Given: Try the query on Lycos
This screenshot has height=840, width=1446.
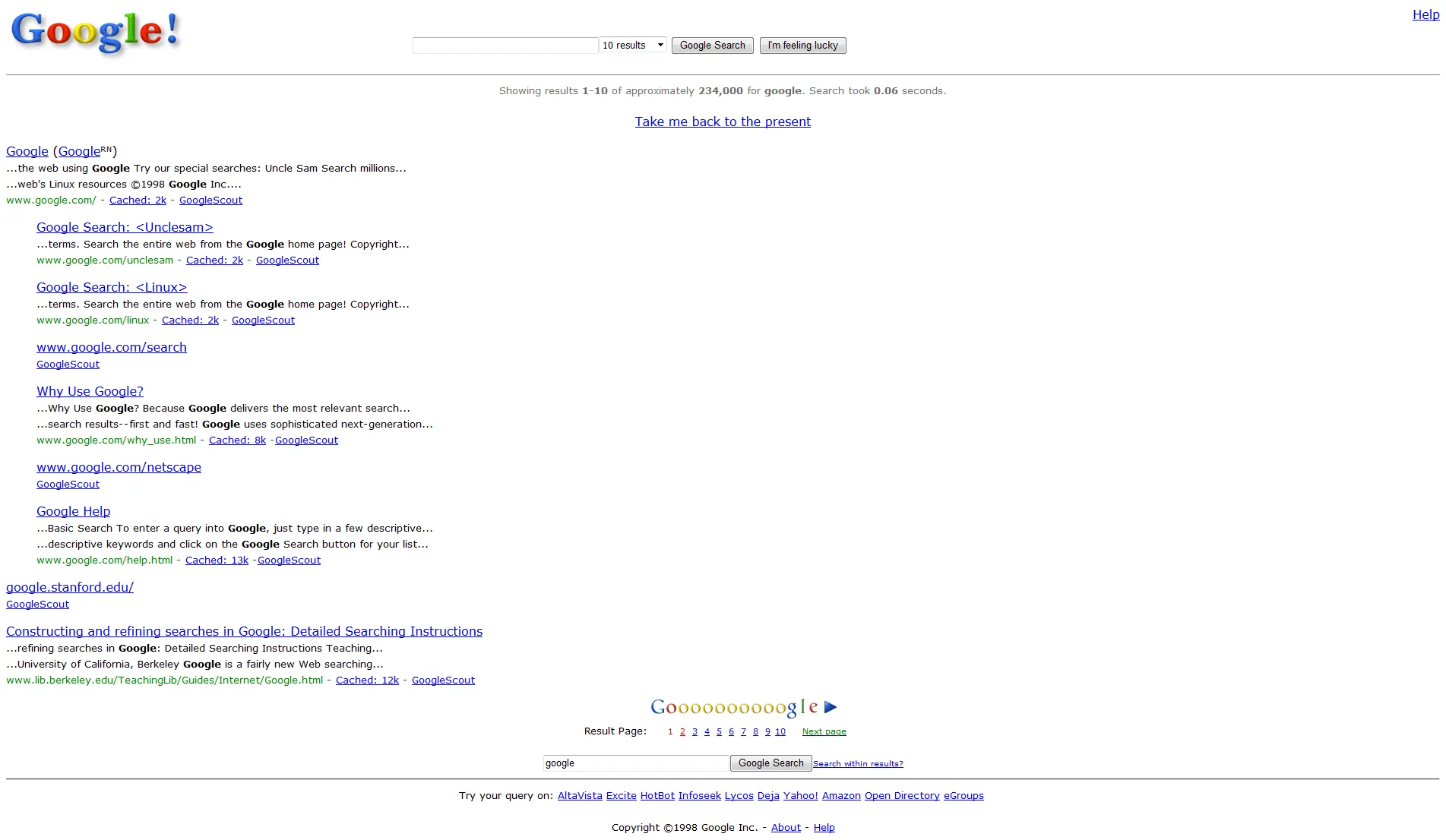Looking at the screenshot, I should click(x=739, y=796).
